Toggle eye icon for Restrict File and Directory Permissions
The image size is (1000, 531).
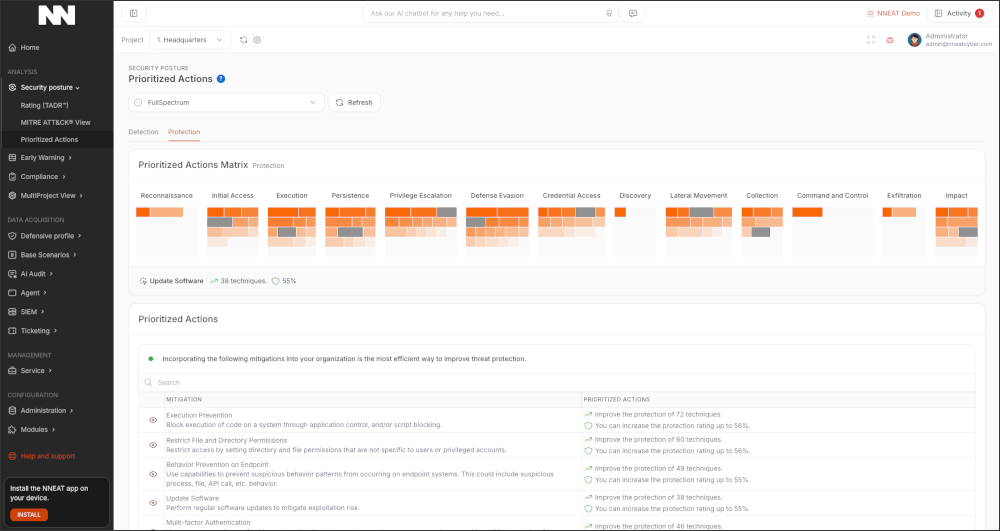coord(153,445)
